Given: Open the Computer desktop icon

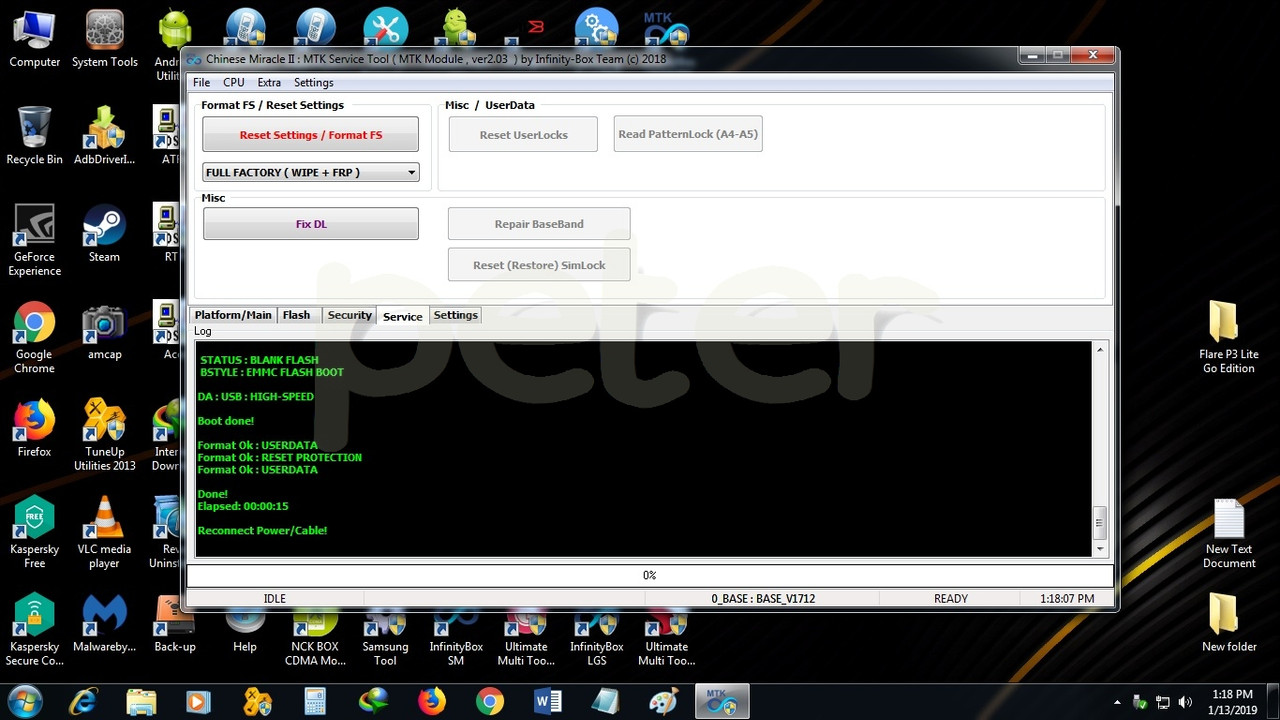Looking at the screenshot, I should pyautogui.click(x=34, y=40).
